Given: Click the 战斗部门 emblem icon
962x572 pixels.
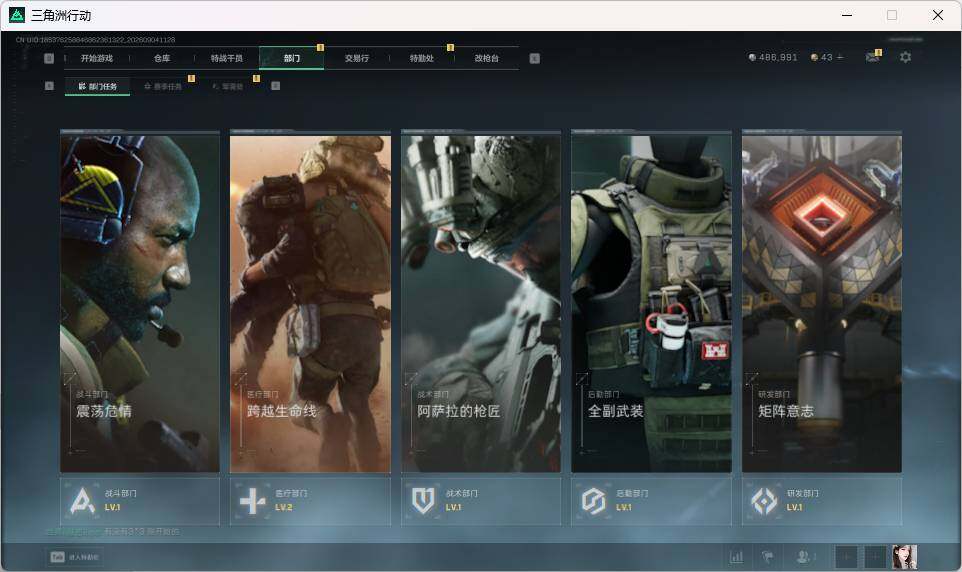Looking at the screenshot, I should tap(82, 501).
